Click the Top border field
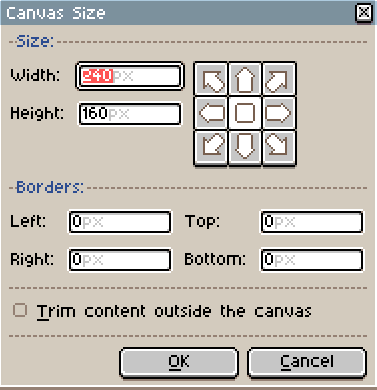This screenshot has width=377, height=390. pyautogui.click(x=312, y=222)
